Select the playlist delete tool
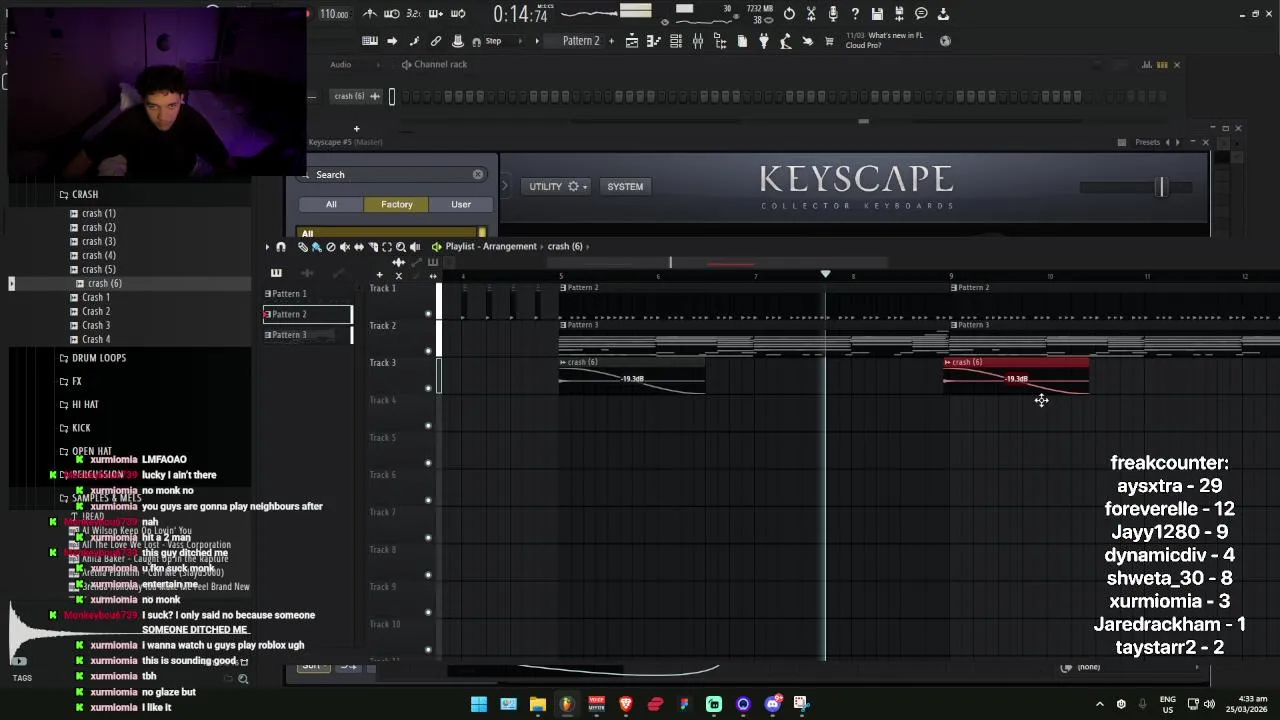1280x720 pixels. pyautogui.click(x=331, y=247)
